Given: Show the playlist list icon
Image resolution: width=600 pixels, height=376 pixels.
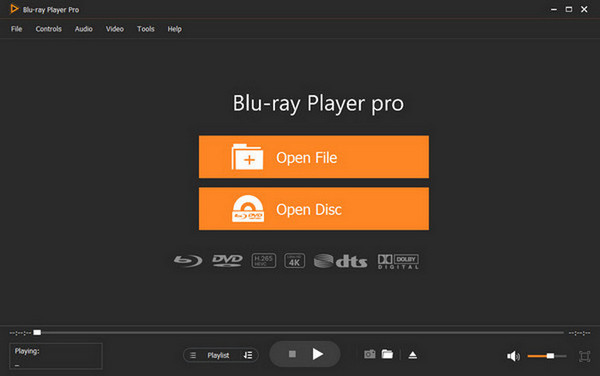Looking at the screenshot, I should (x=193, y=355).
